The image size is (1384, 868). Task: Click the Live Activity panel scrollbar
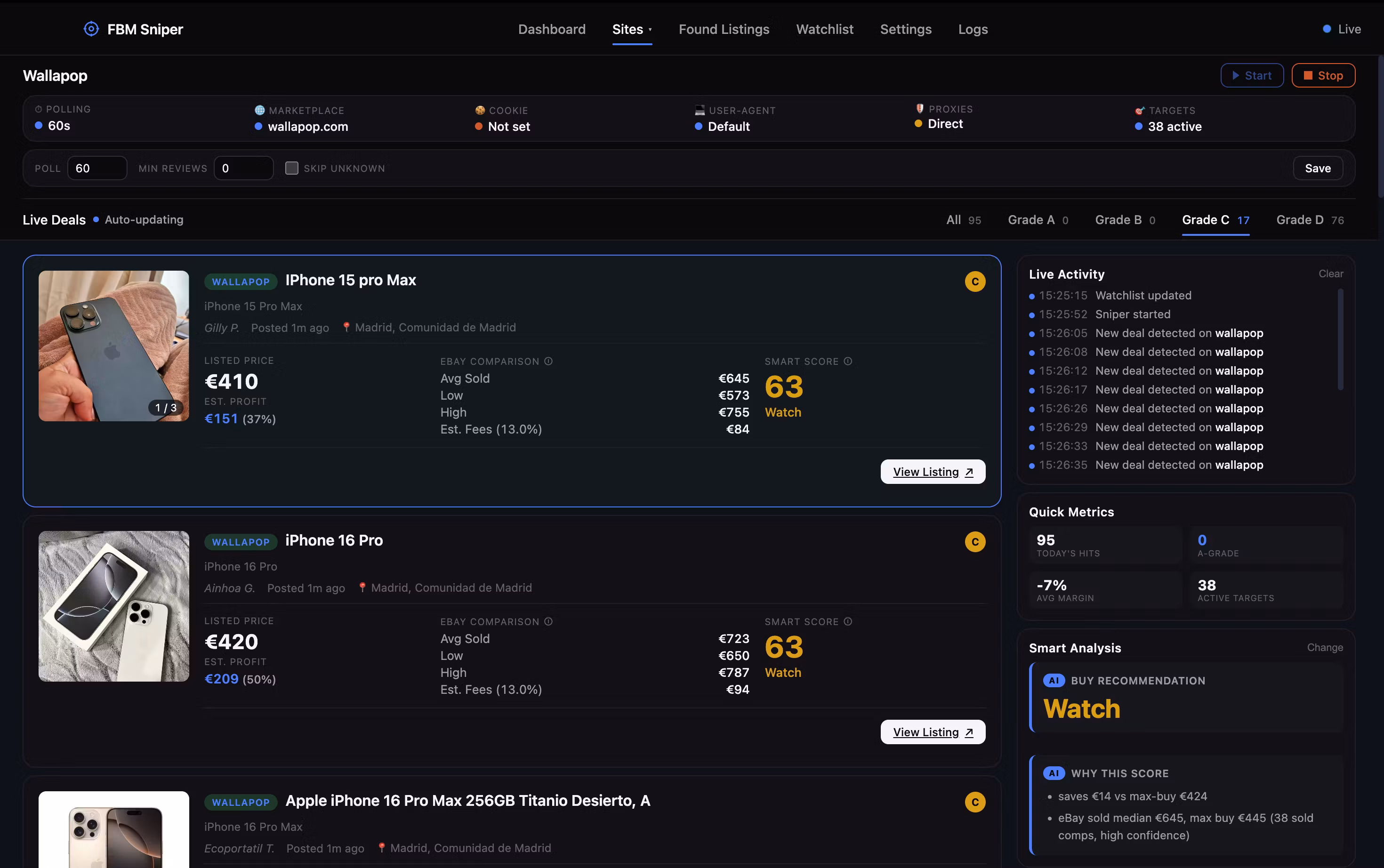pyautogui.click(x=1340, y=340)
